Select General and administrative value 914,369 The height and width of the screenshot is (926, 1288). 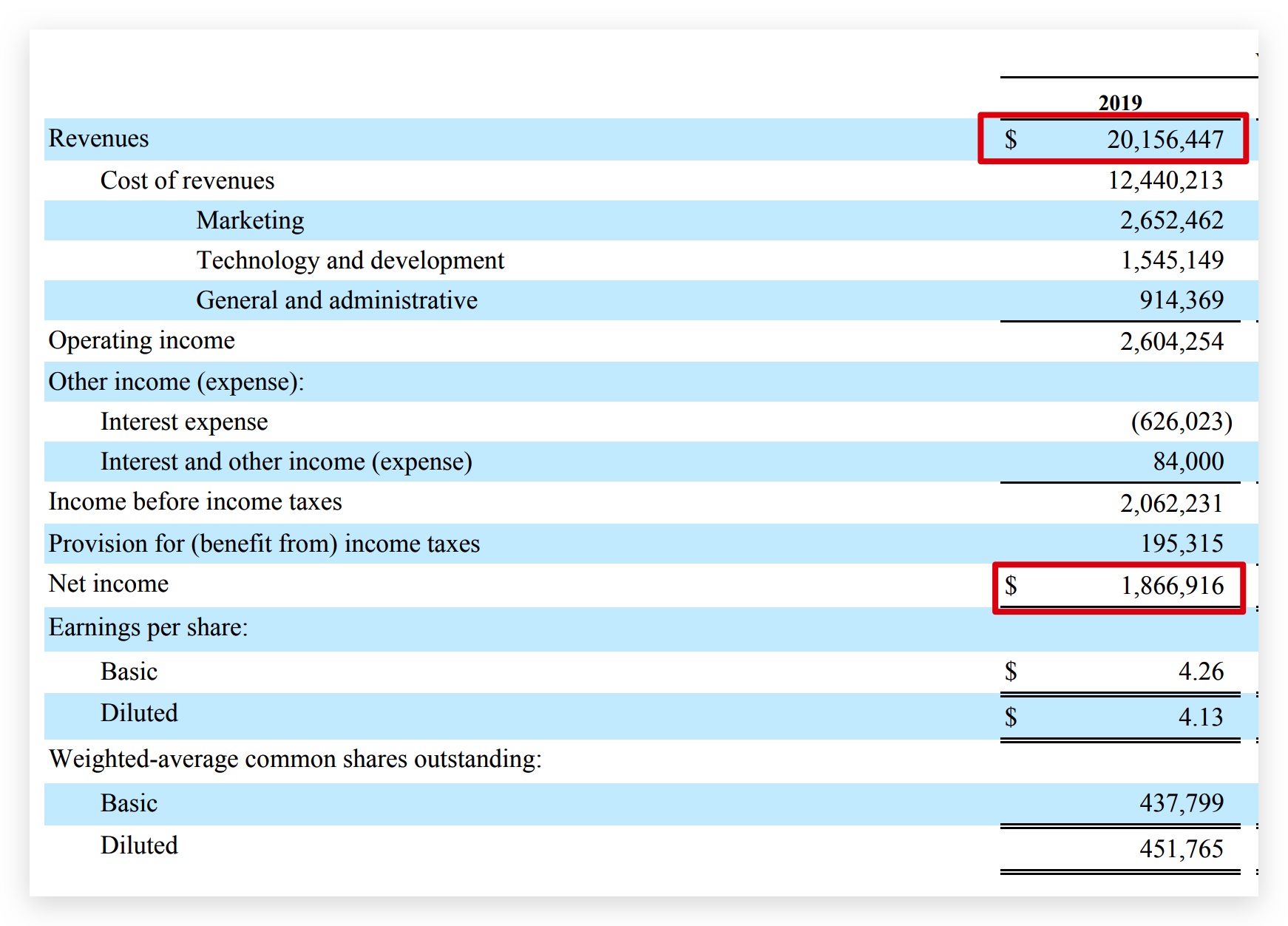click(1181, 300)
